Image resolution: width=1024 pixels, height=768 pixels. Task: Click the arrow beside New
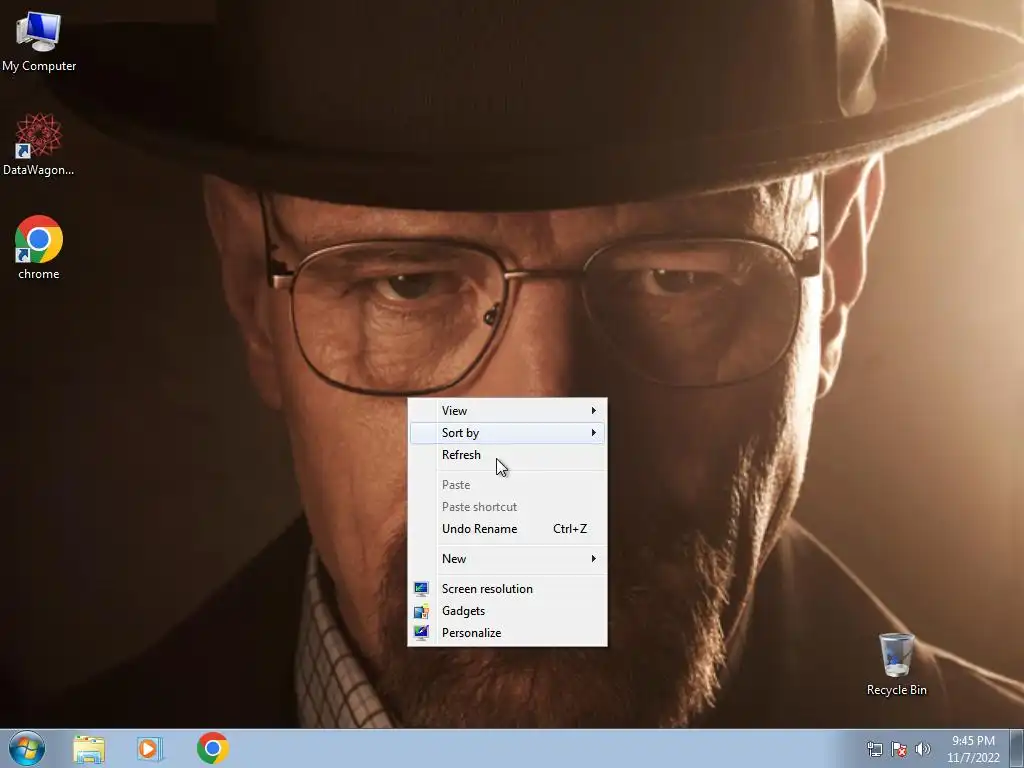[x=594, y=559]
